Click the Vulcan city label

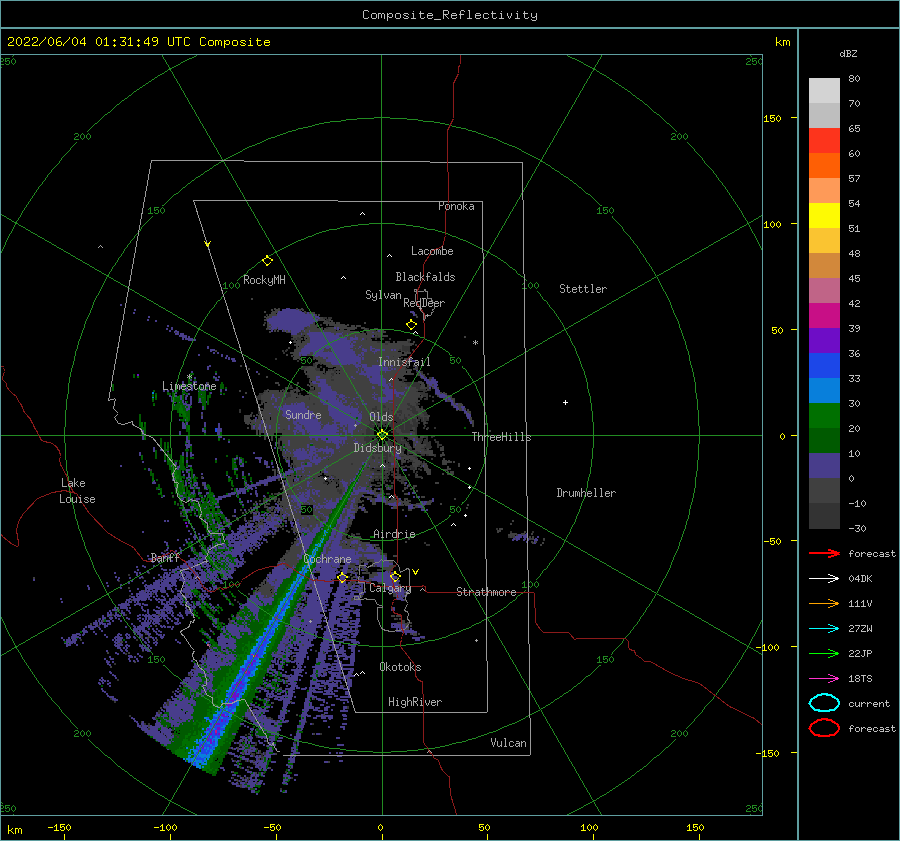(508, 743)
